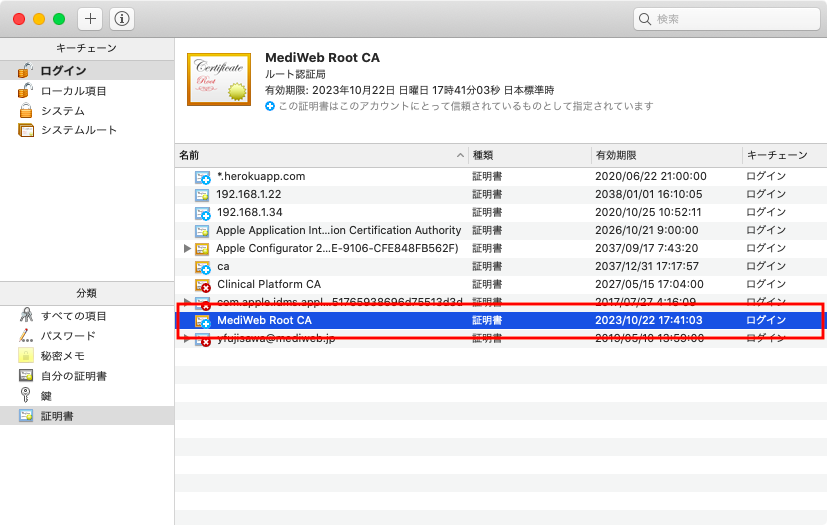The height and width of the screenshot is (525, 827).
Task: Click the plus add-item toolbar button
Action: pos(90,19)
